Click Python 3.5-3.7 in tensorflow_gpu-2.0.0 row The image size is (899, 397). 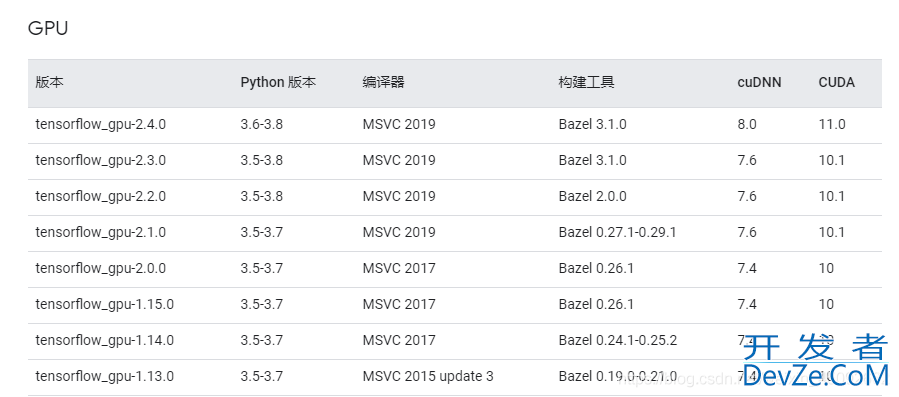(261, 268)
